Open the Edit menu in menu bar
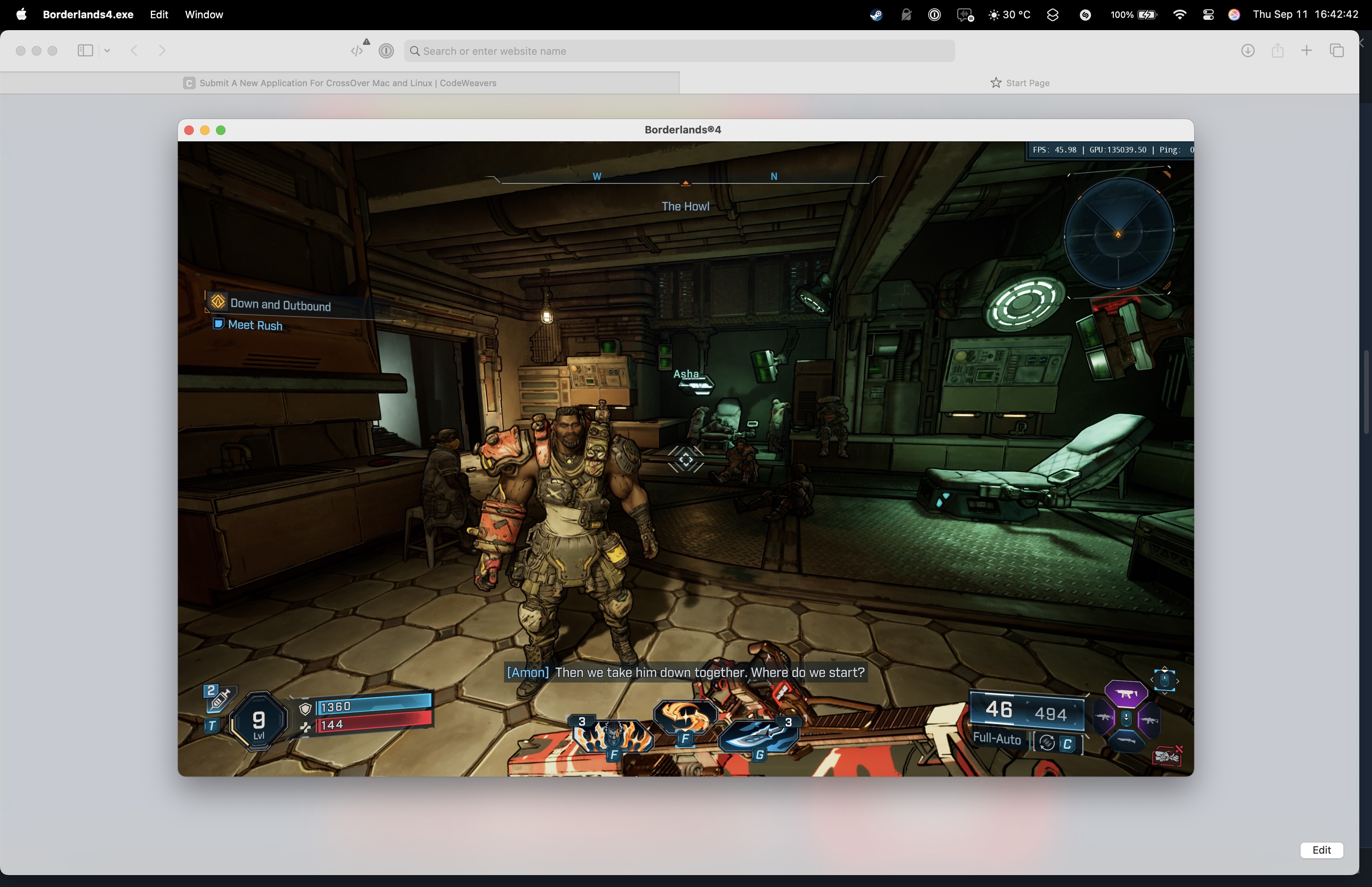The width and height of the screenshot is (1372, 887). pos(159,14)
